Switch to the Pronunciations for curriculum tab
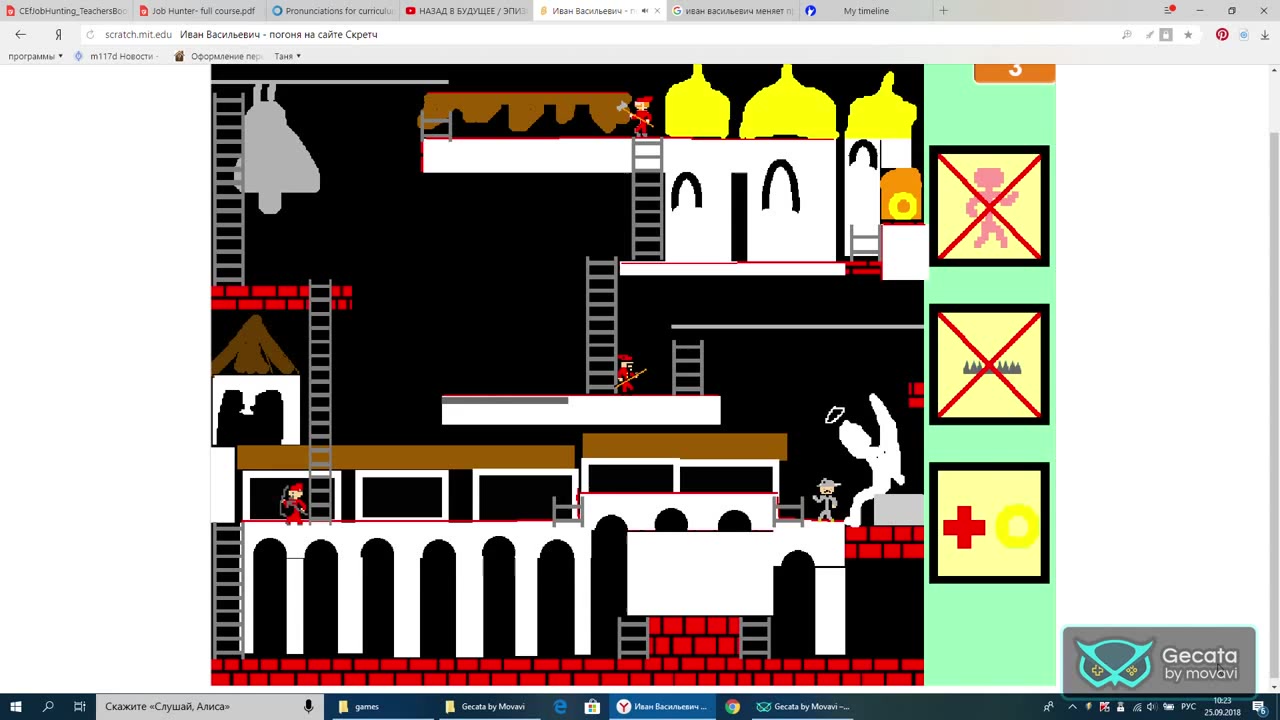Viewport: 1280px width, 720px height. pyautogui.click(x=332, y=11)
